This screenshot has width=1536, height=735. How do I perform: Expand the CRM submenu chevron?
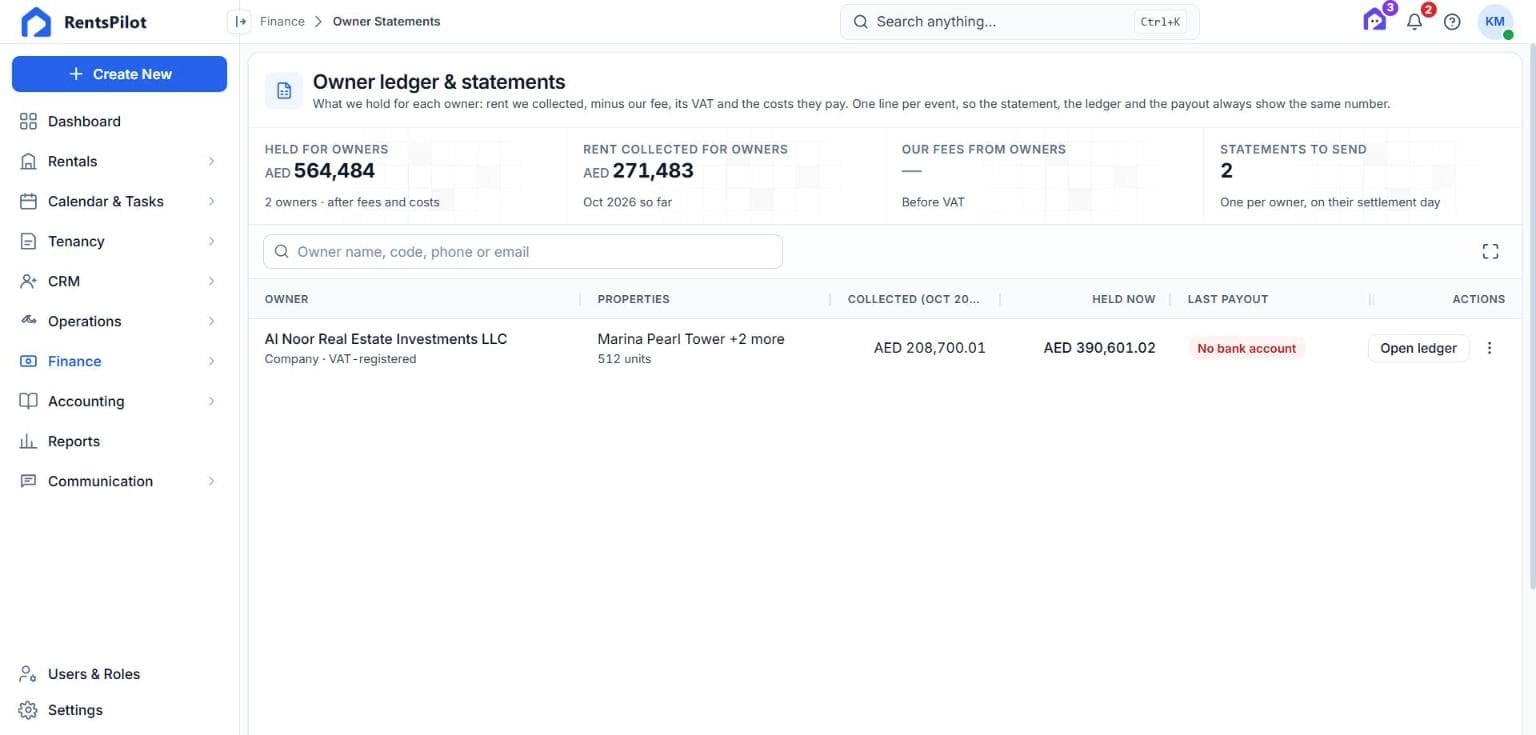(x=211, y=281)
